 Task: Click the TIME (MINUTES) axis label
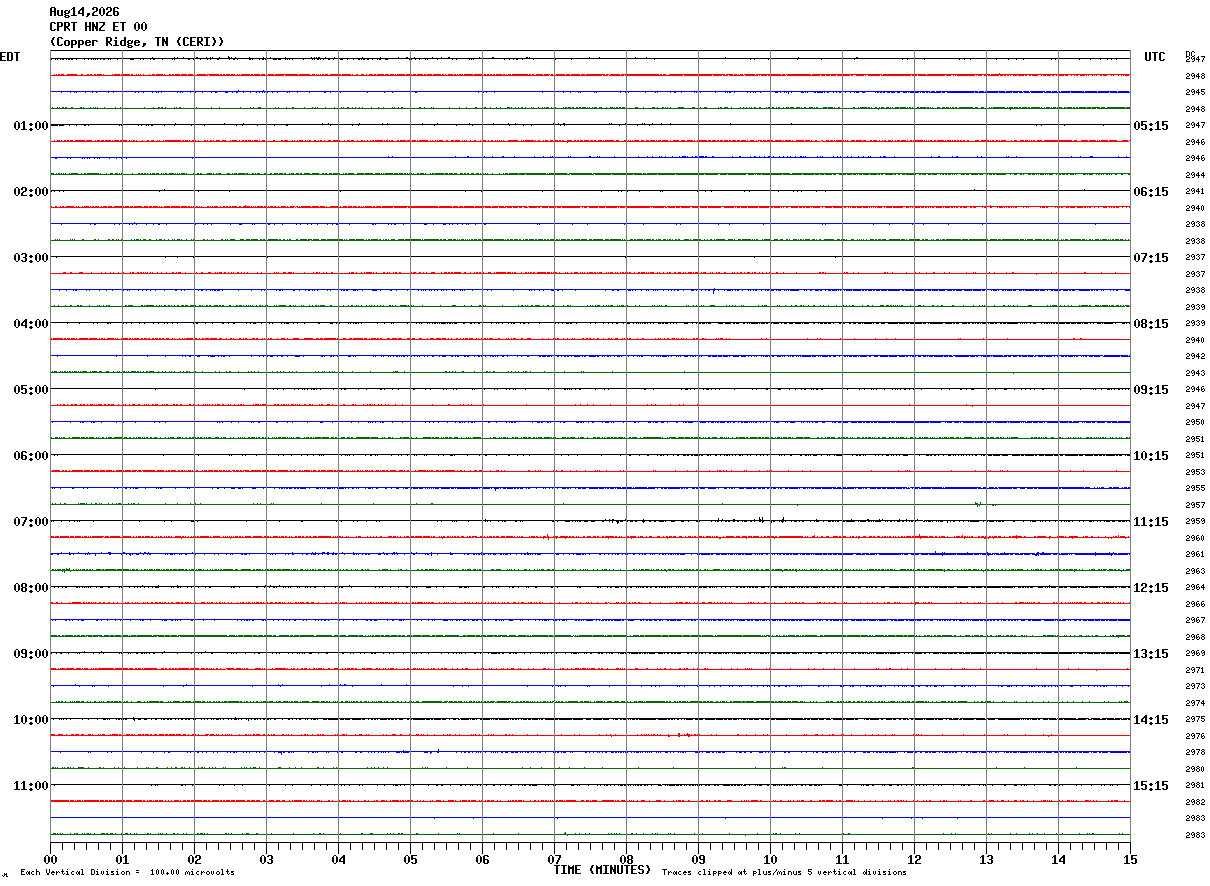tap(602, 870)
